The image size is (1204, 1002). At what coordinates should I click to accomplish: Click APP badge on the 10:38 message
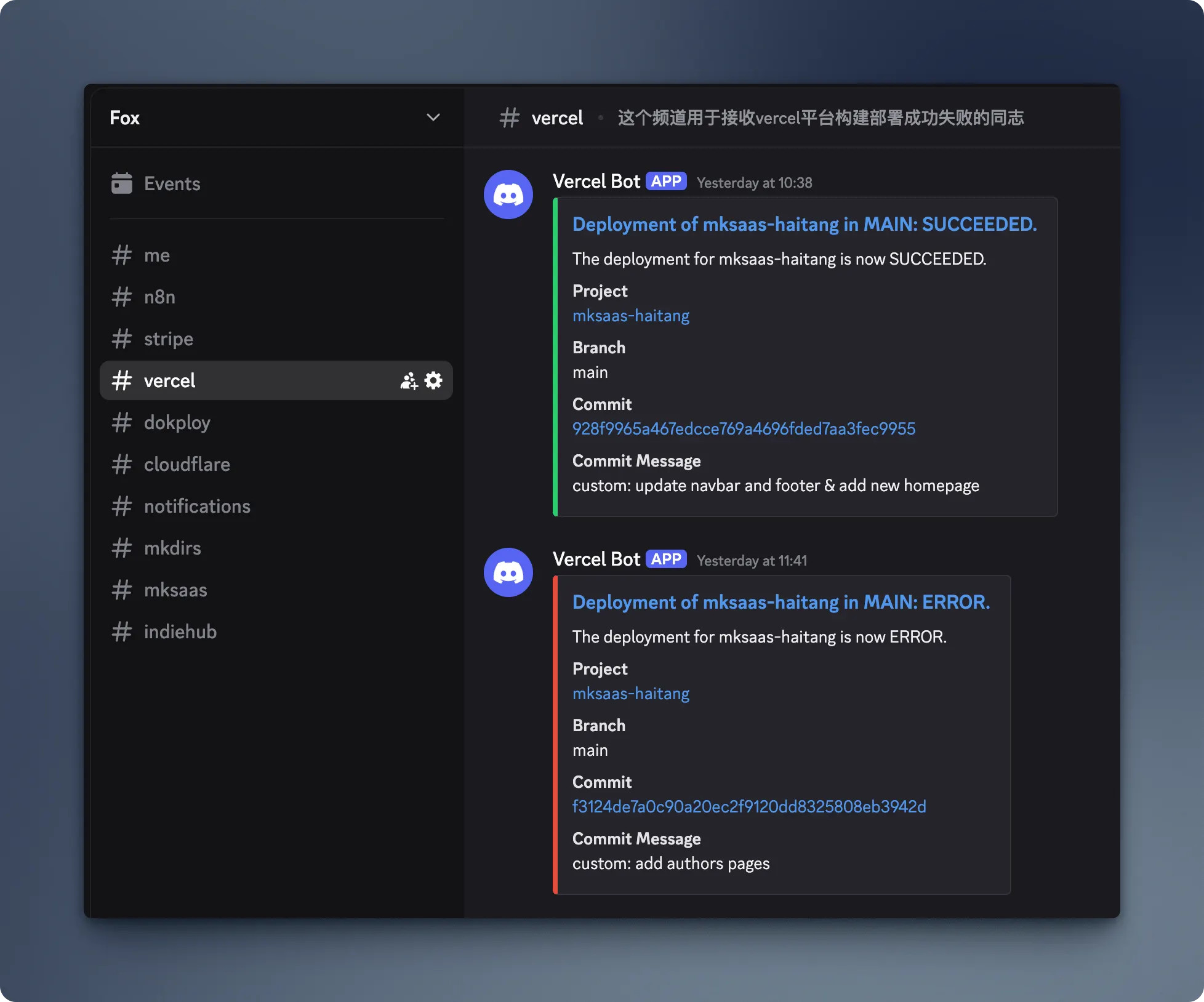click(666, 182)
